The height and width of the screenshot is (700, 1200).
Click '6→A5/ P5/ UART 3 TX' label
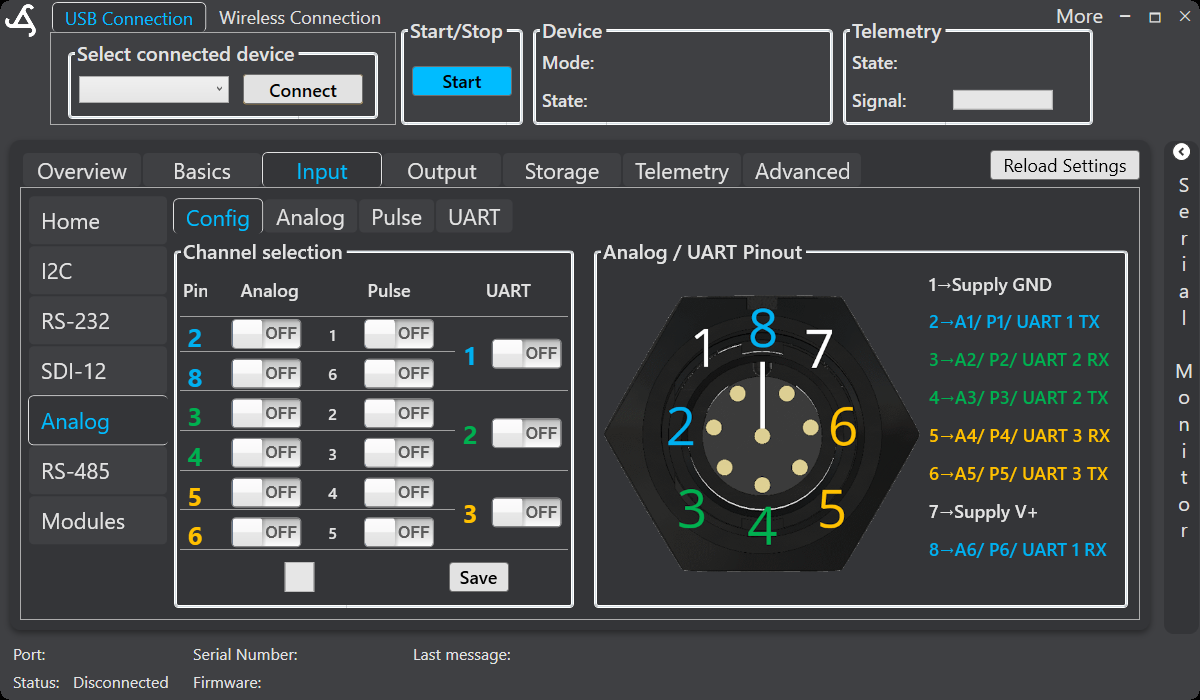(1018, 474)
